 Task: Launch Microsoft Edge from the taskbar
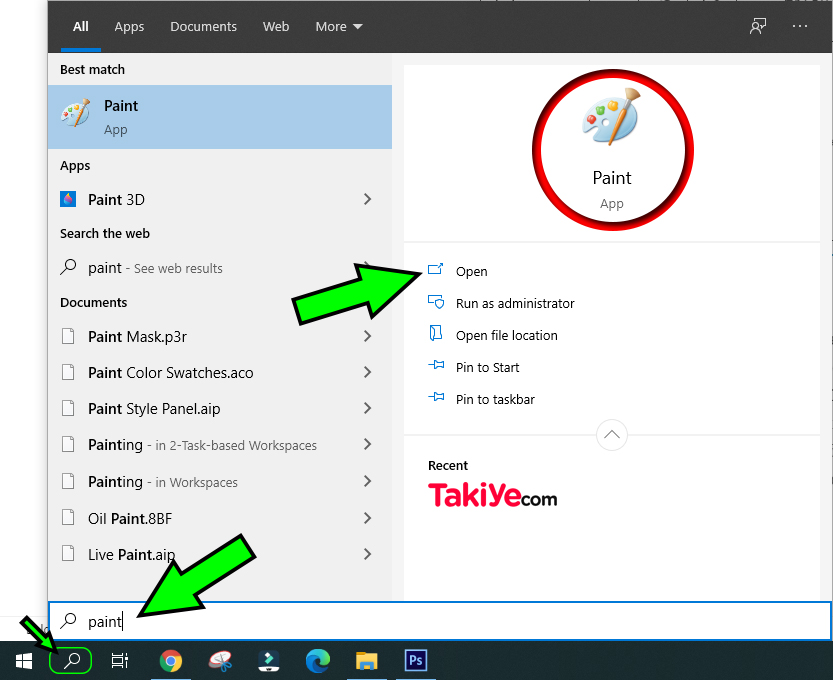[318, 661]
